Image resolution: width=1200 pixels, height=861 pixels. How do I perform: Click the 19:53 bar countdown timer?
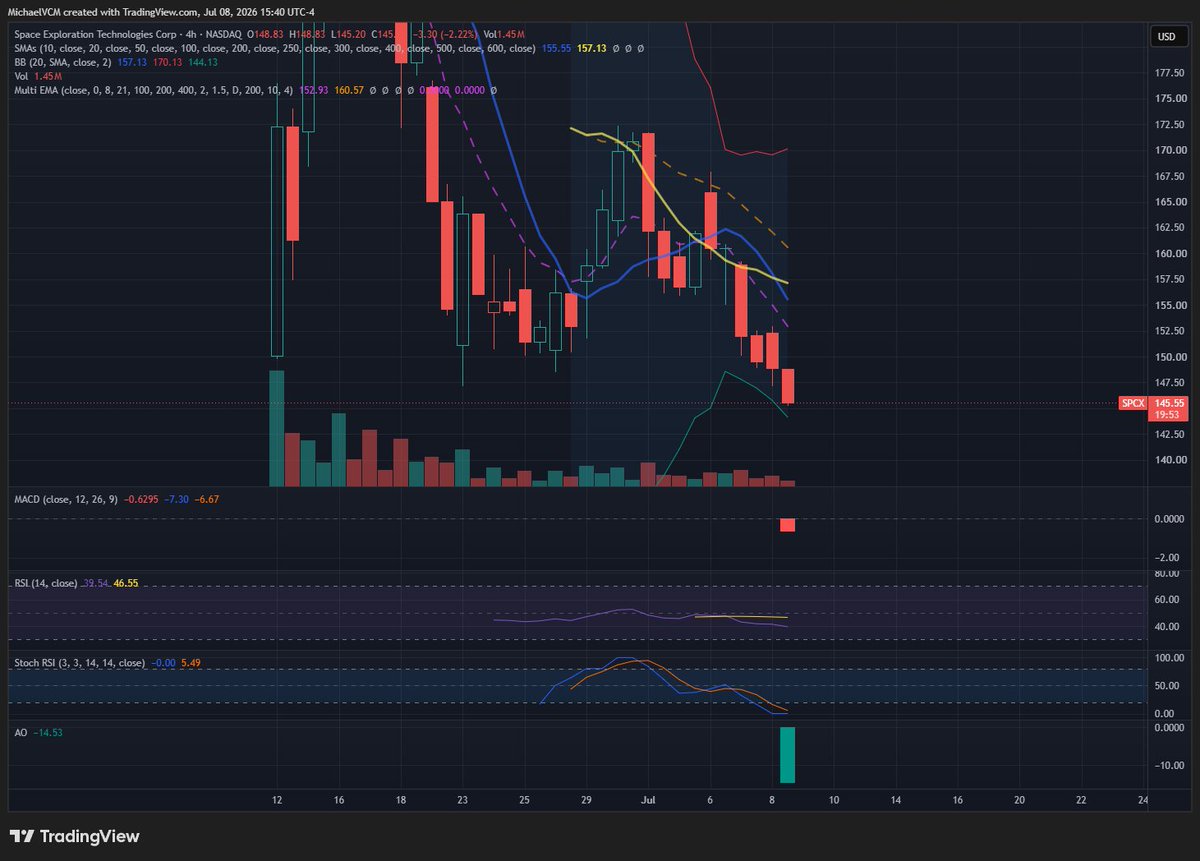(1167, 414)
